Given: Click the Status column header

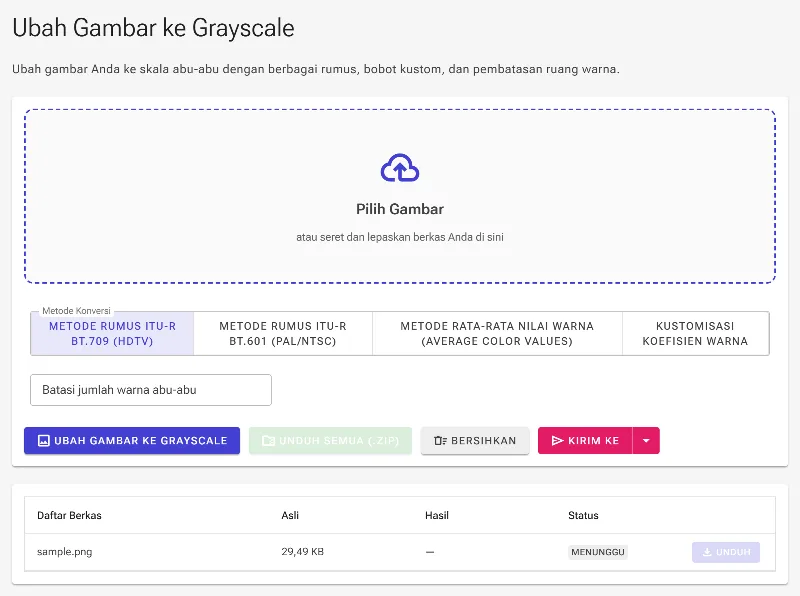Looking at the screenshot, I should tap(583, 515).
